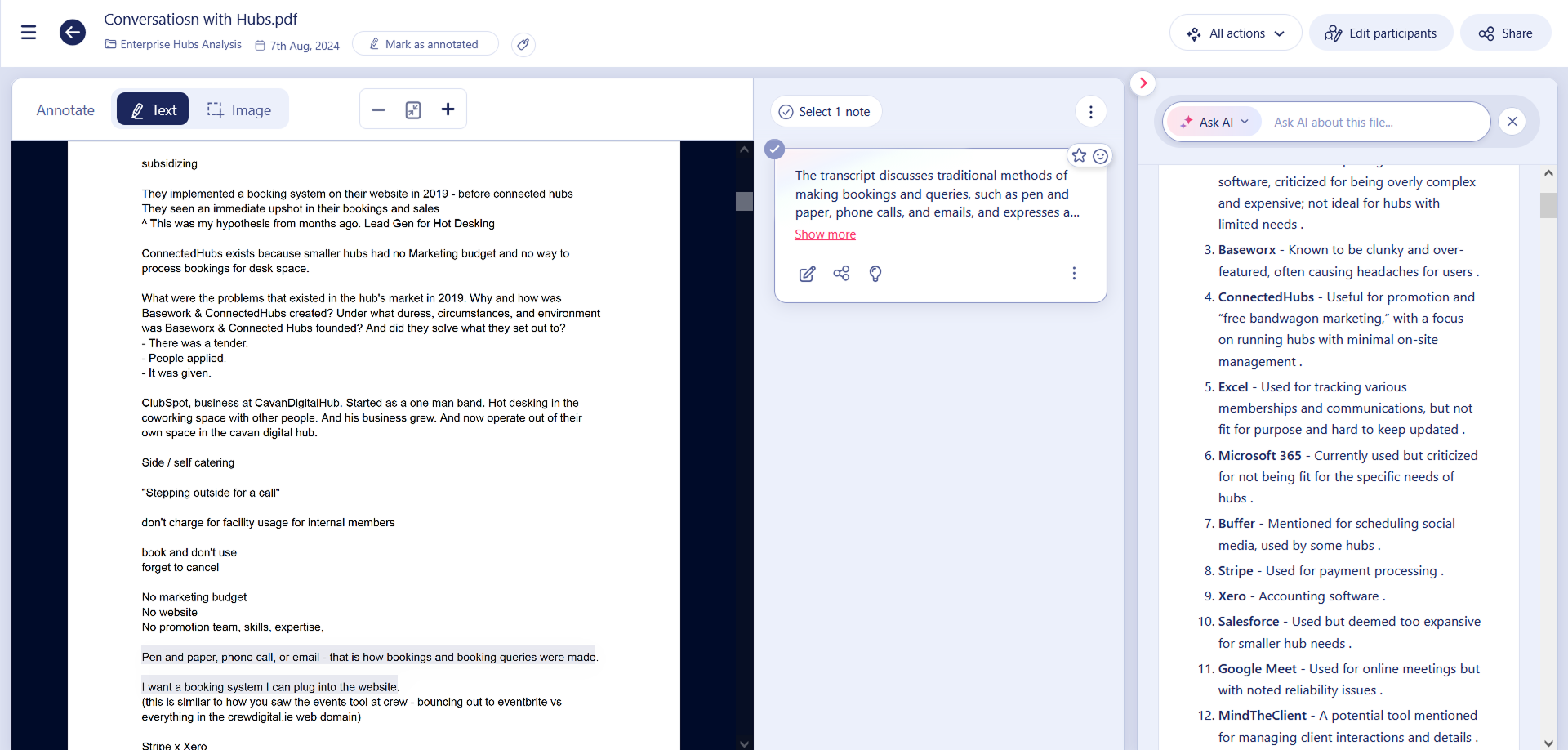Image resolution: width=1568 pixels, height=750 pixels.
Task: Open the note card three-dot options menu
Action: (x=1074, y=274)
